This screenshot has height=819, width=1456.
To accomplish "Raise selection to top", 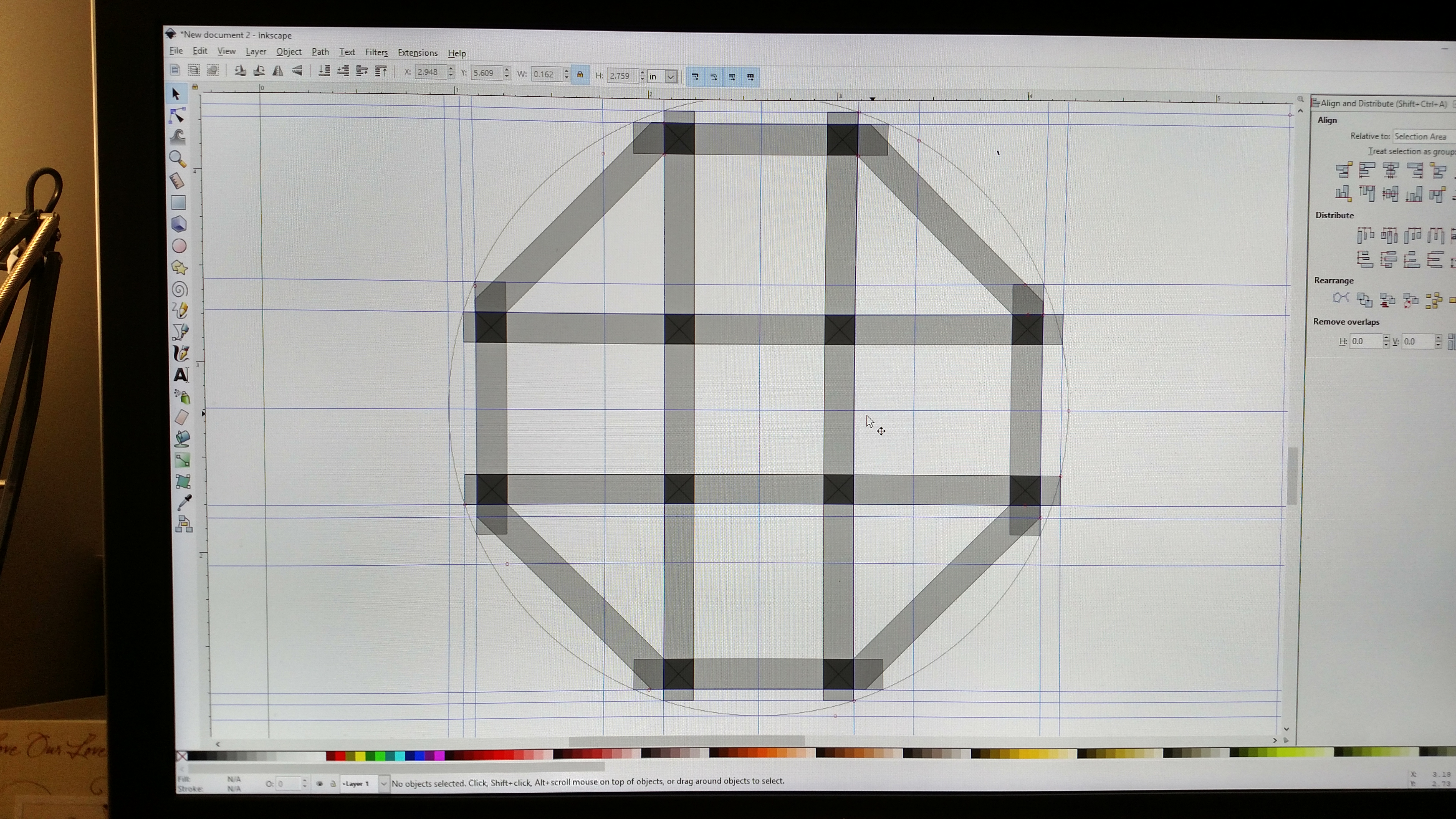I will 381,72.
